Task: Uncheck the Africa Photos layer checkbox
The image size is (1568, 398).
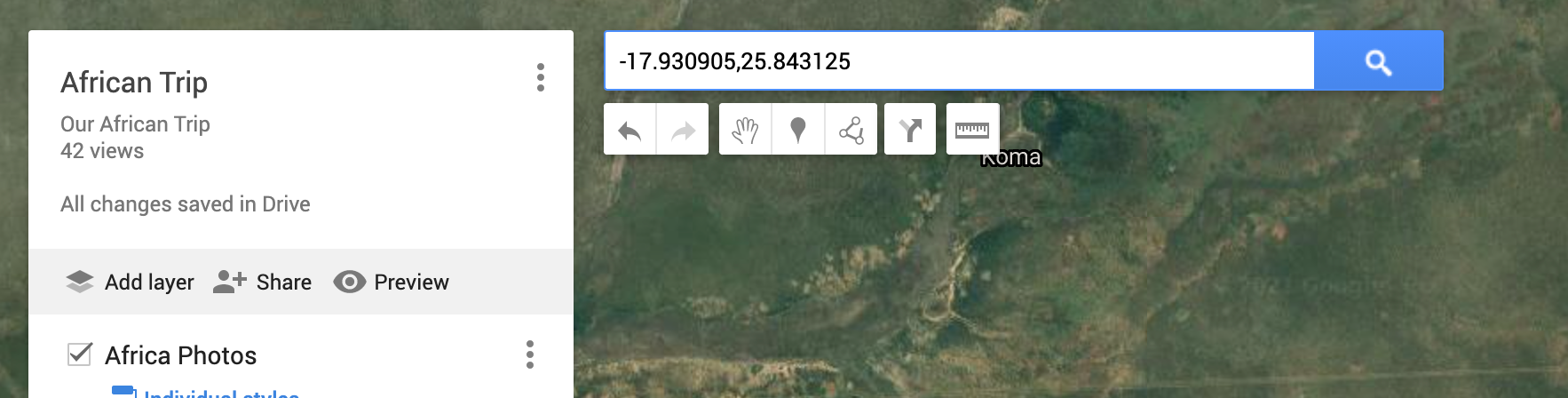Action: click(80, 354)
